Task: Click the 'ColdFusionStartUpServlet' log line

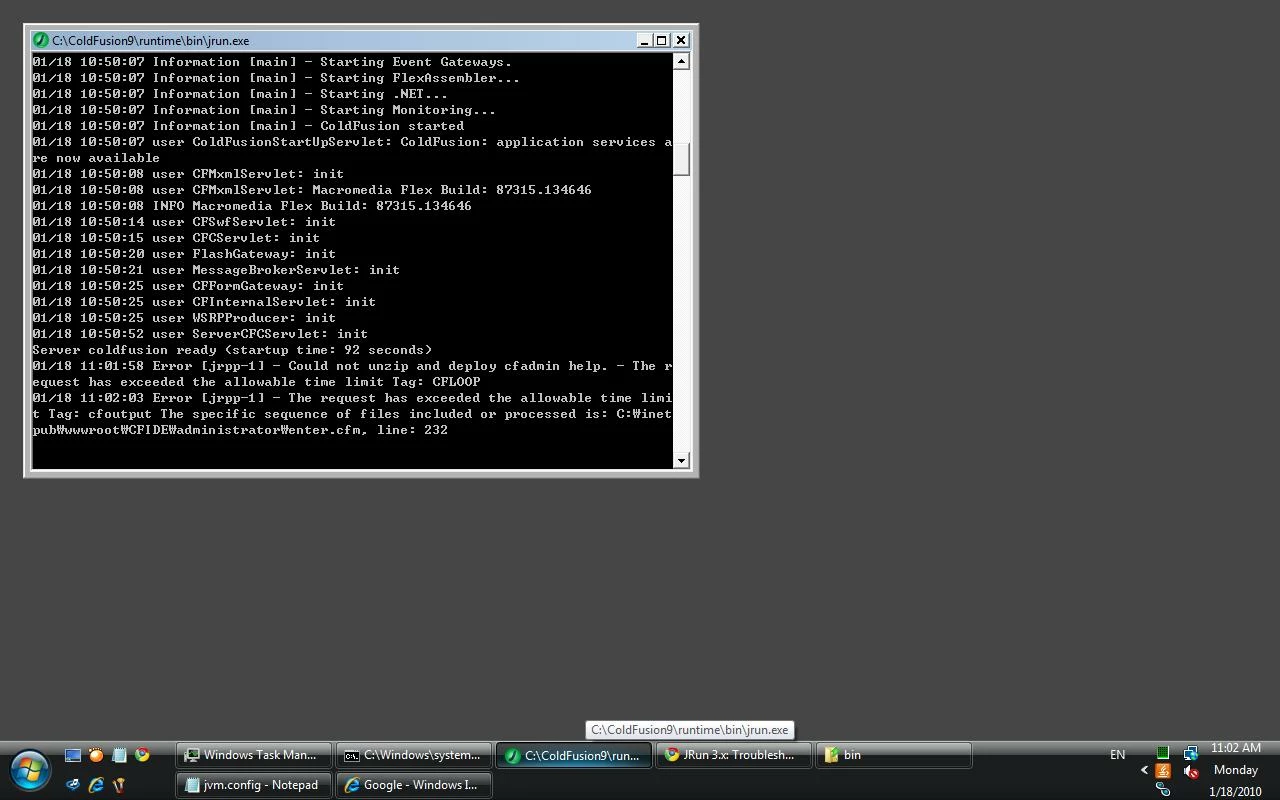Action: [x=352, y=150]
